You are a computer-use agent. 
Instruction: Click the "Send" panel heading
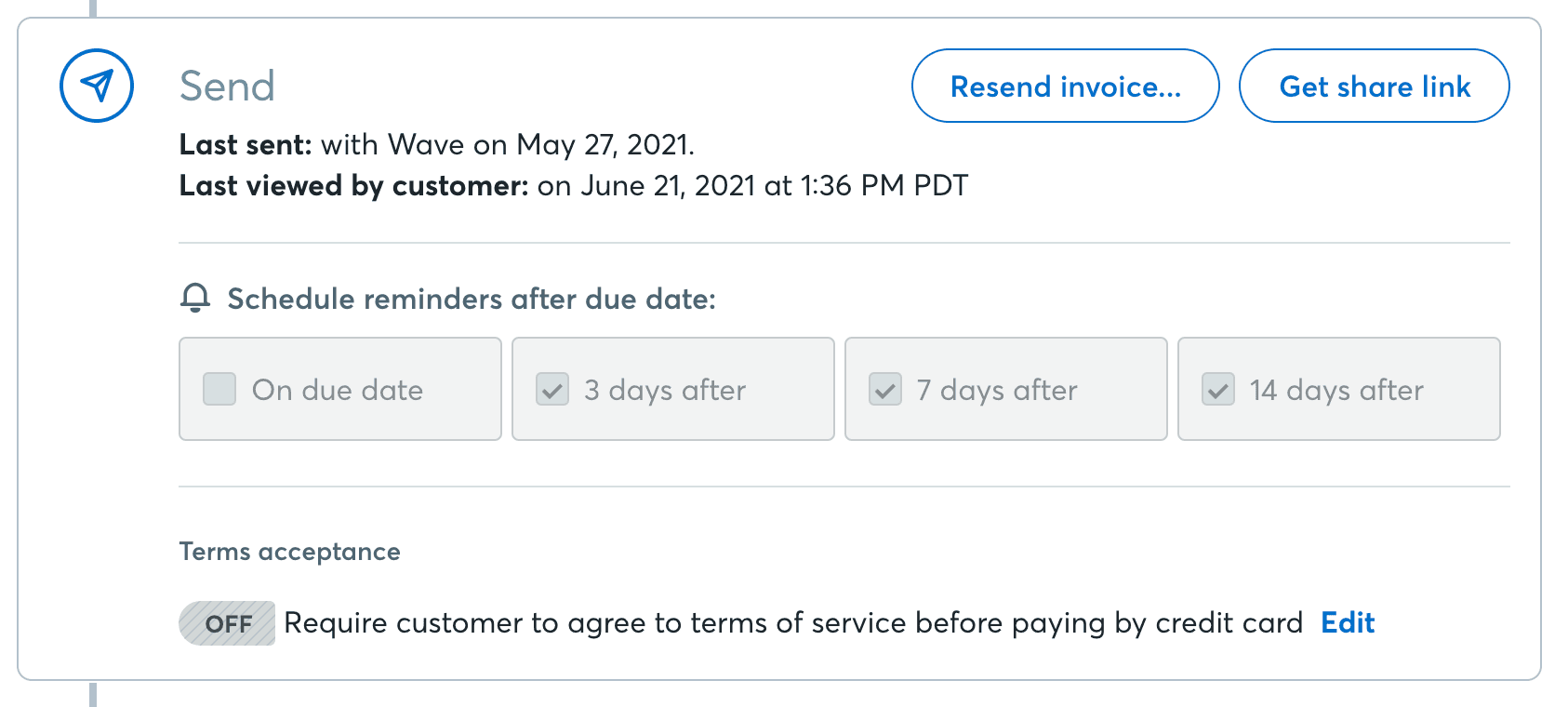(228, 85)
